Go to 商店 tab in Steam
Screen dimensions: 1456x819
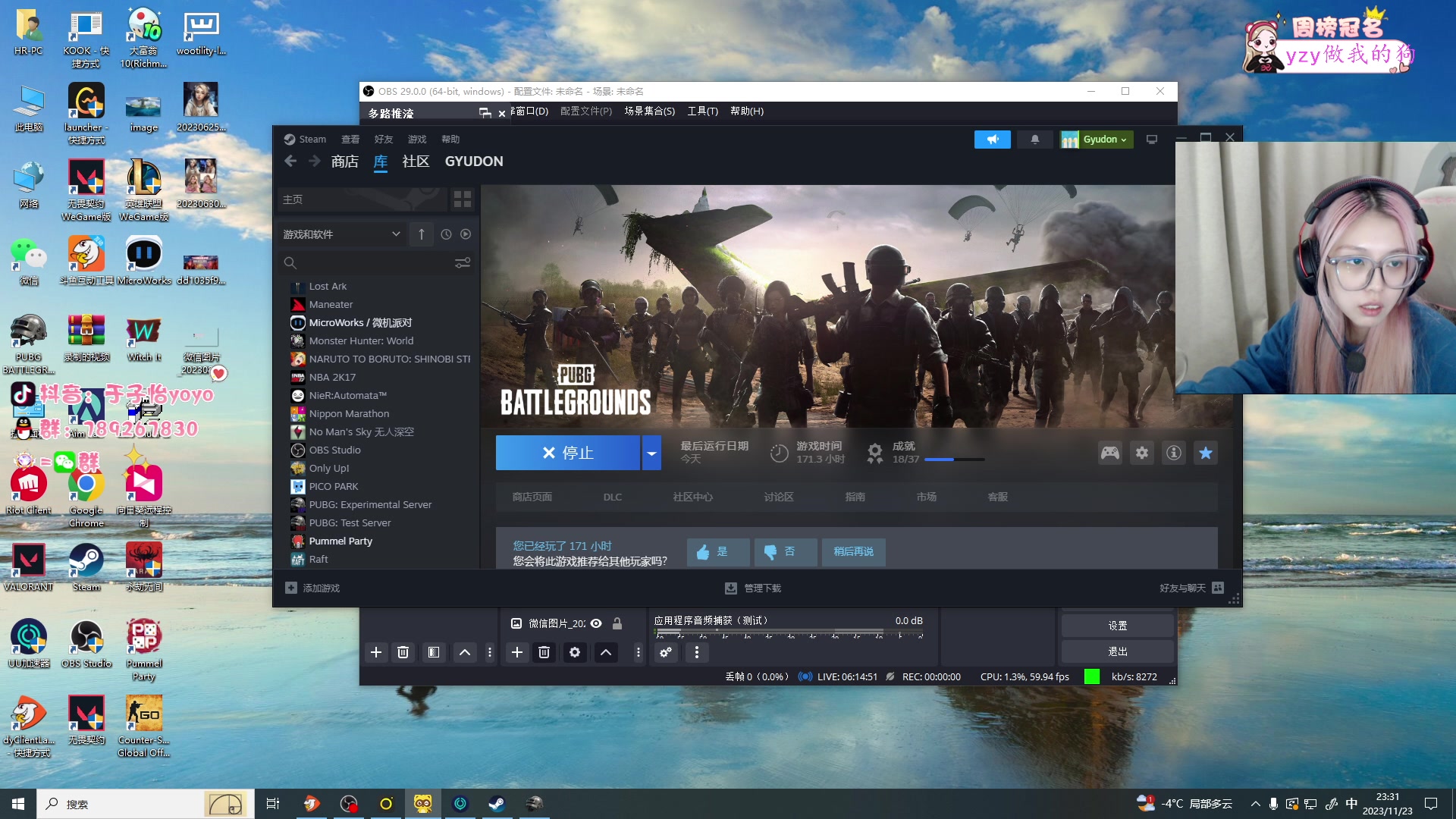(345, 162)
